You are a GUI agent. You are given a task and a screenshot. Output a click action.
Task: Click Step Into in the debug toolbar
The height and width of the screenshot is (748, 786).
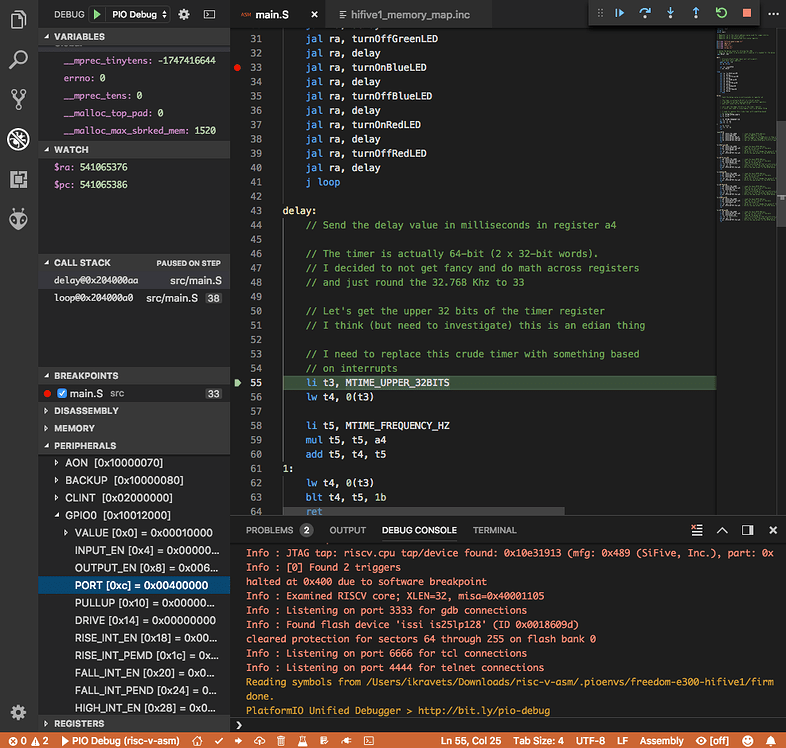click(x=670, y=13)
